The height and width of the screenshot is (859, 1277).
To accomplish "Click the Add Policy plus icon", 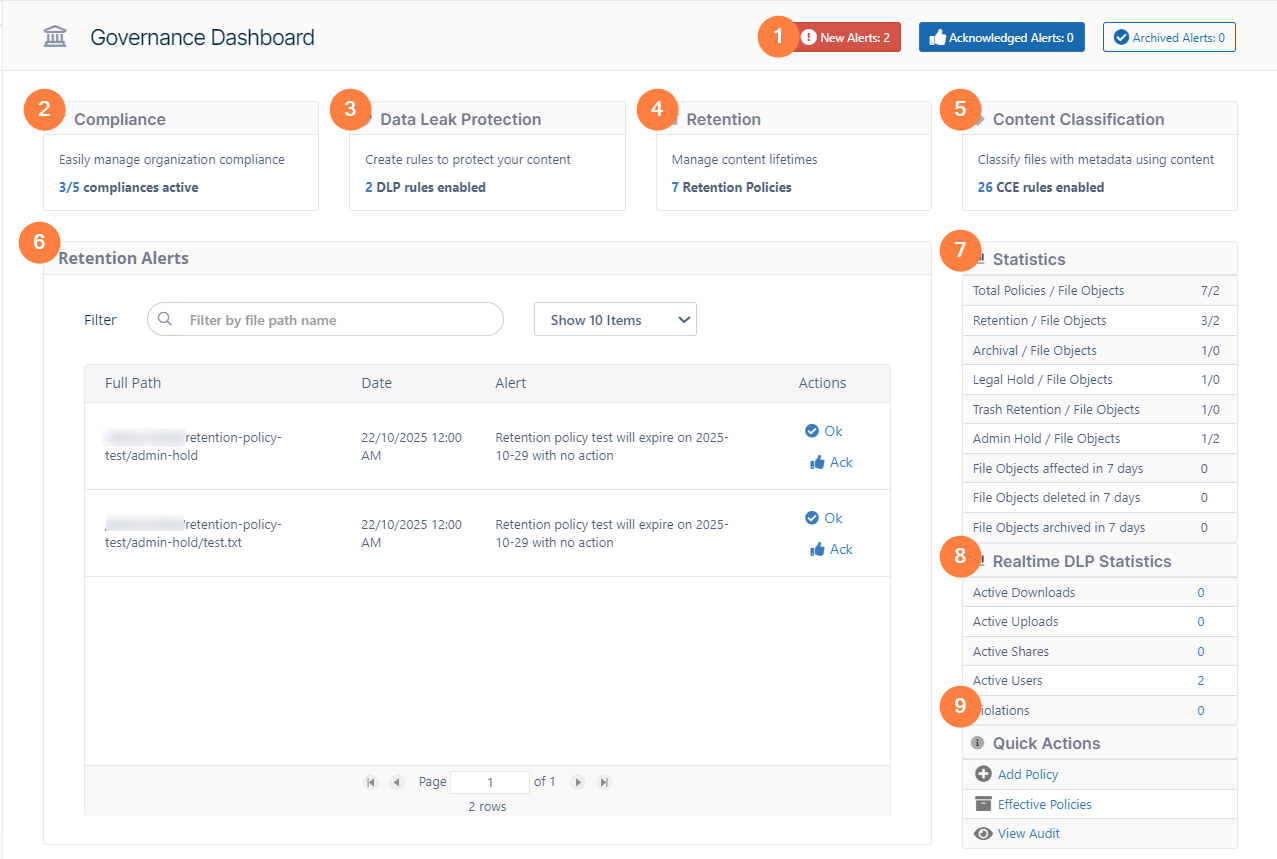I will pyautogui.click(x=983, y=774).
